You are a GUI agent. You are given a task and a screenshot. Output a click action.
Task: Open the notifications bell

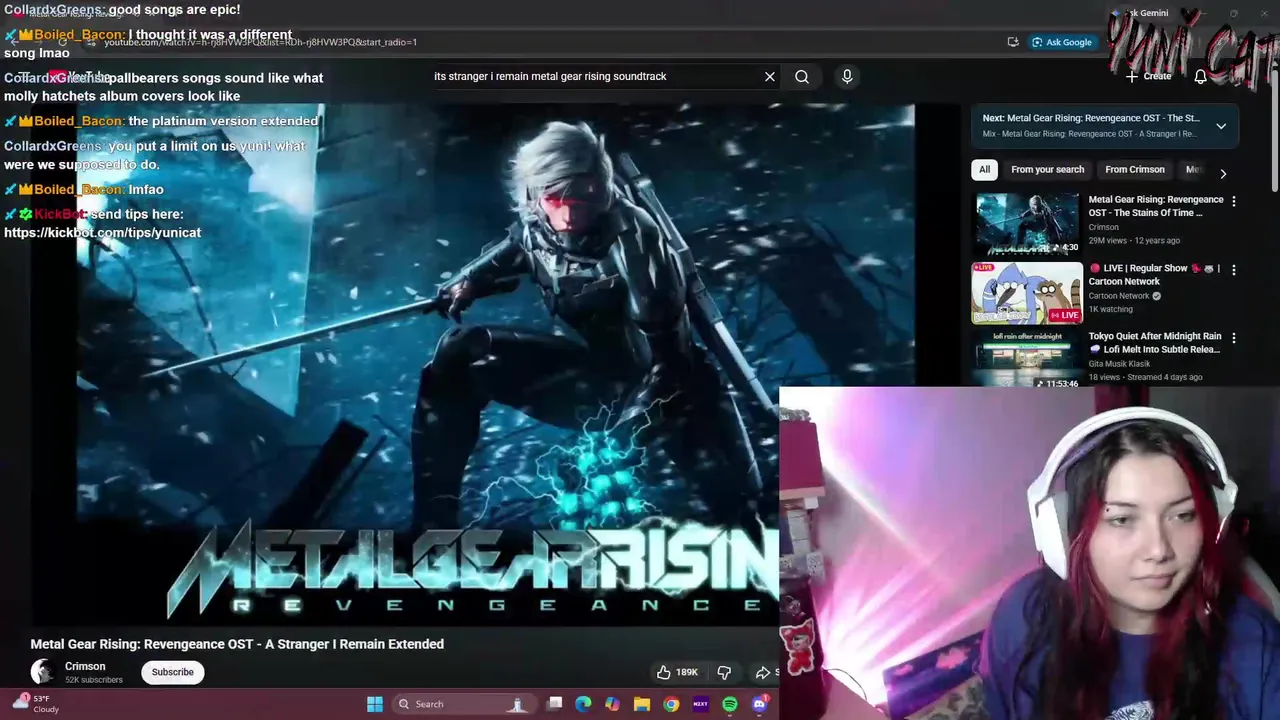coord(1201,76)
